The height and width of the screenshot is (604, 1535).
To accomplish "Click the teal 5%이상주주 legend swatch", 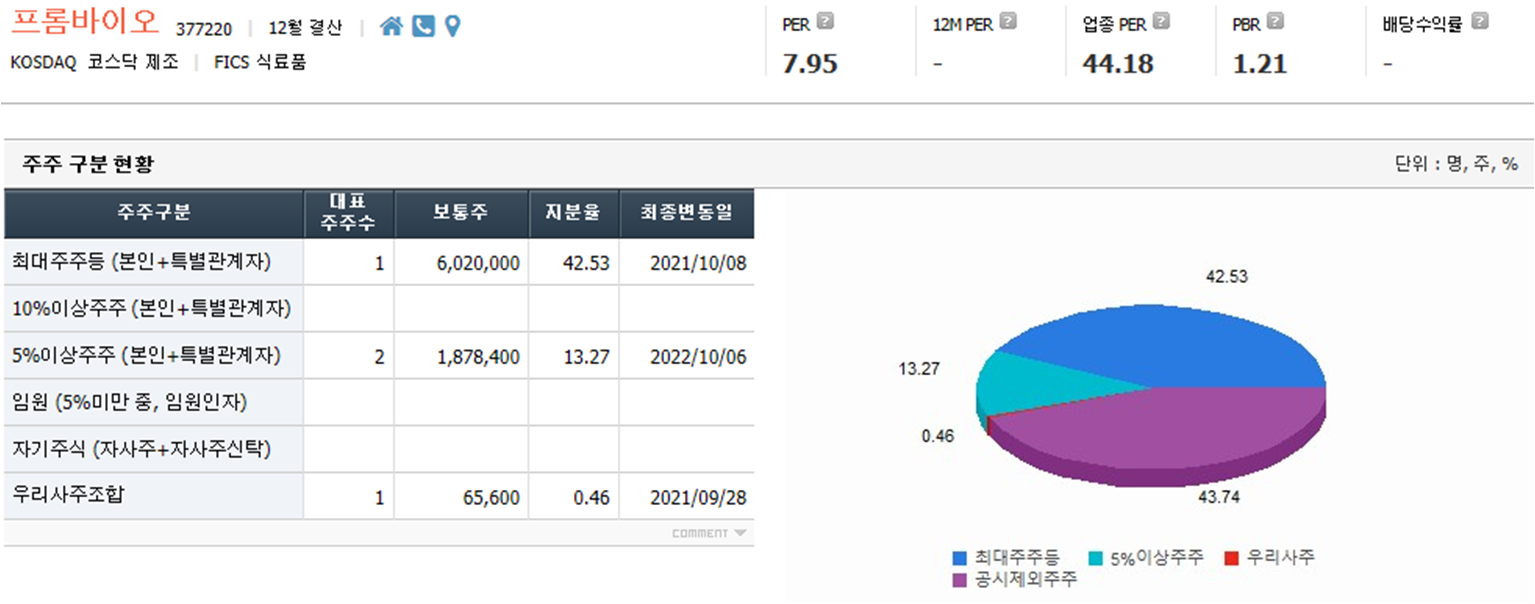I will pos(1095,558).
